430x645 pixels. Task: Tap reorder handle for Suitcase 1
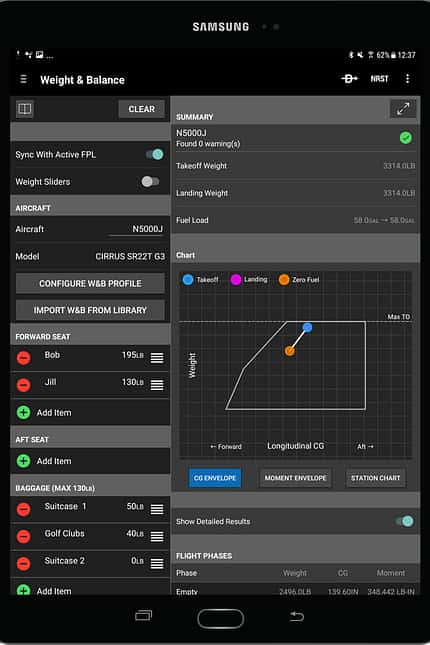coord(157,509)
